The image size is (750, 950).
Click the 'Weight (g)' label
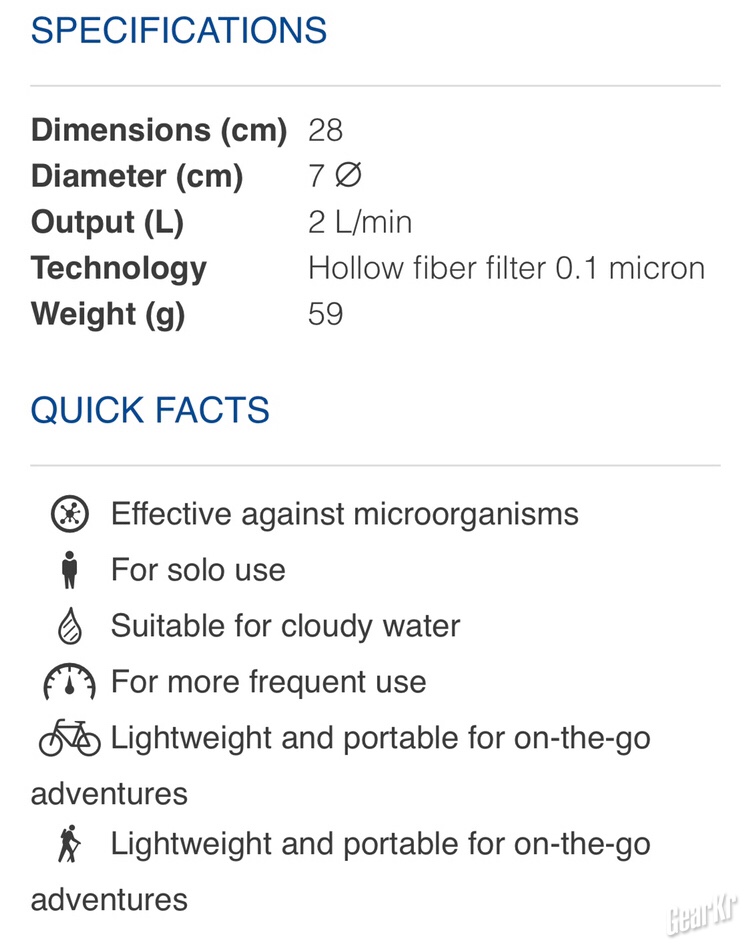tap(108, 314)
